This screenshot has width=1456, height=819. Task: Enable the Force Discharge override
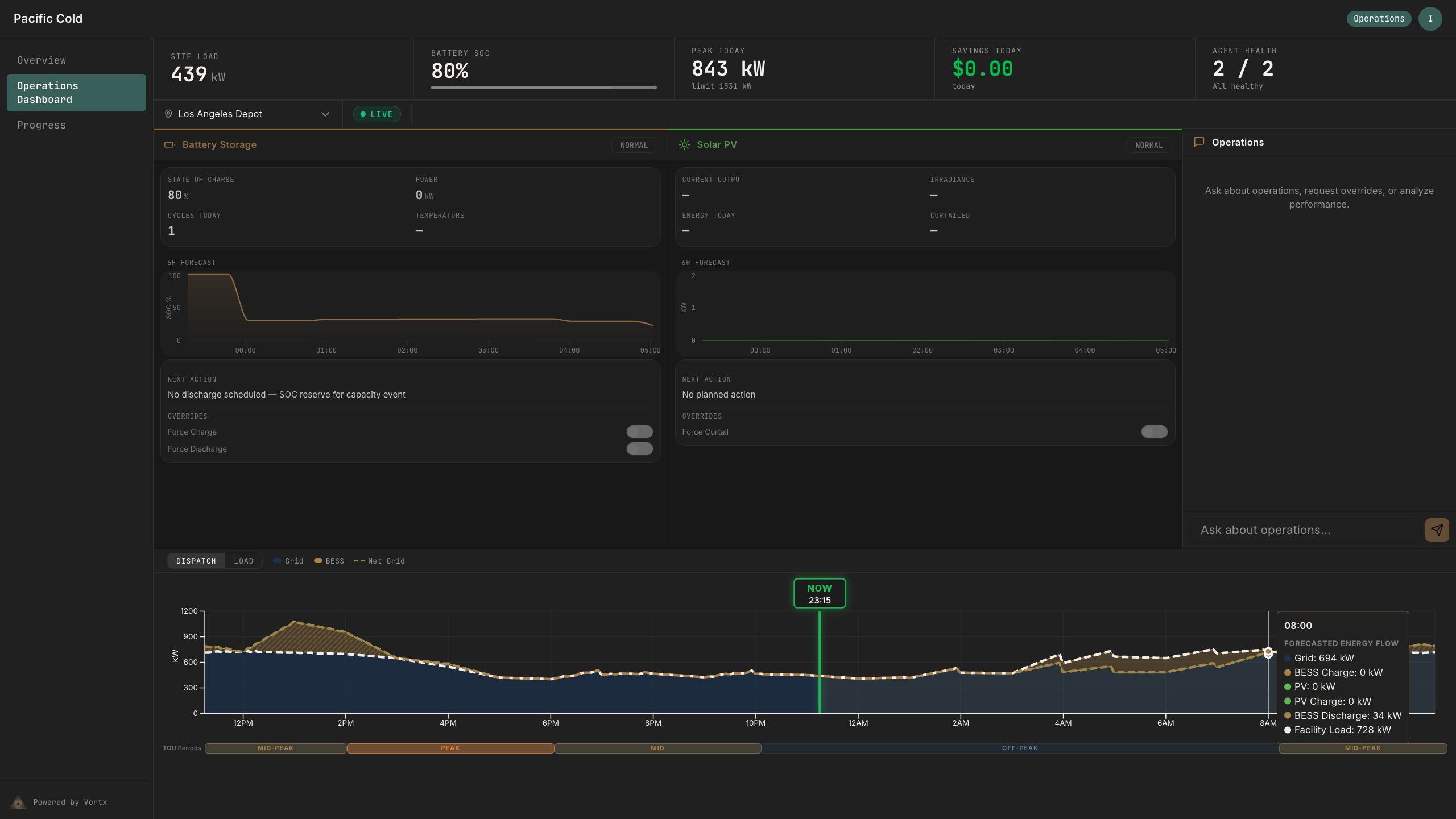pos(639,449)
